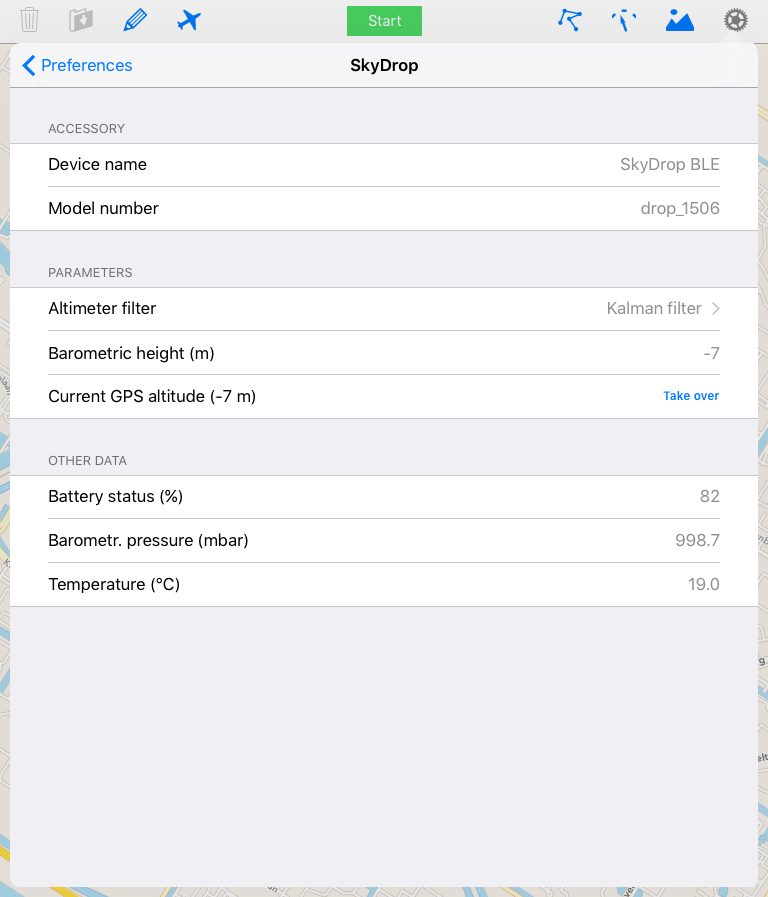The width and height of the screenshot is (768, 897).
Task: Click the green Start button
Action: (384, 21)
